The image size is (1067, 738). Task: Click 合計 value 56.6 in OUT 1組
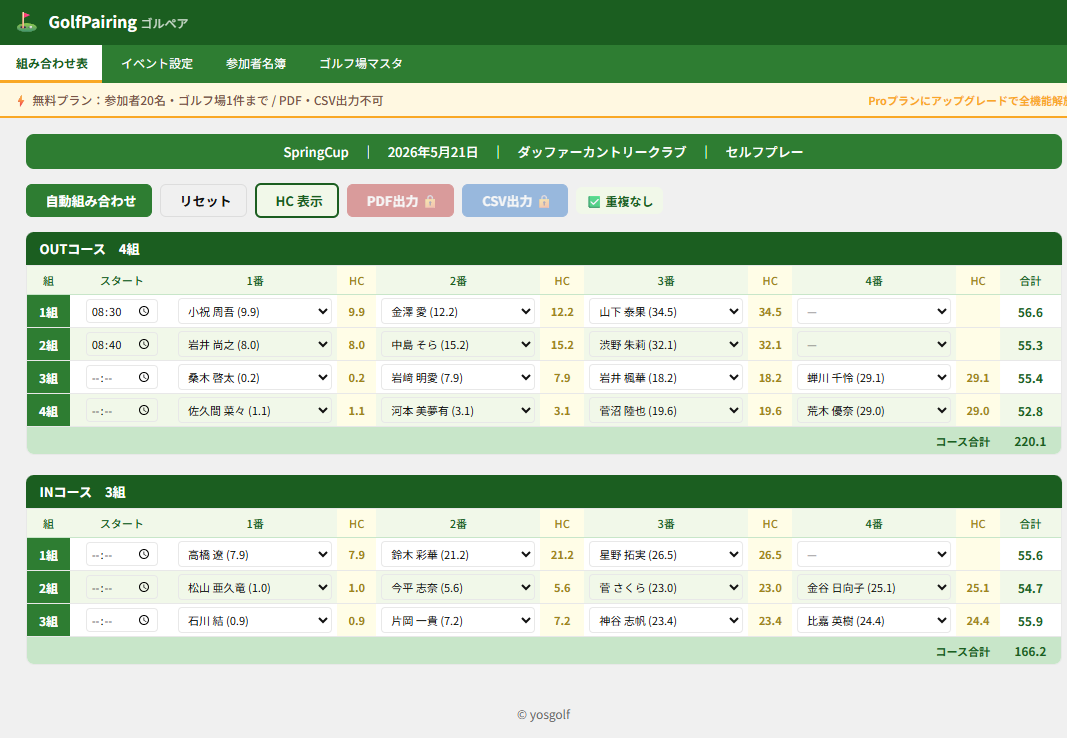[1030, 312]
